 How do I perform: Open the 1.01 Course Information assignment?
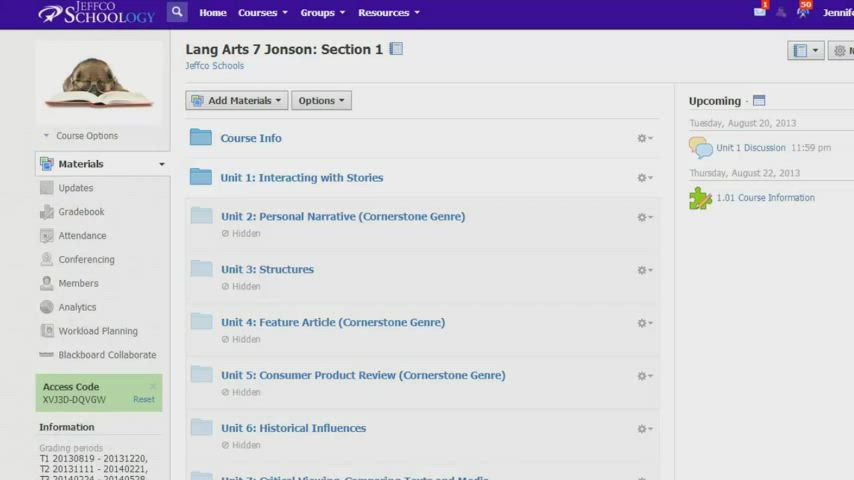point(765,198)
